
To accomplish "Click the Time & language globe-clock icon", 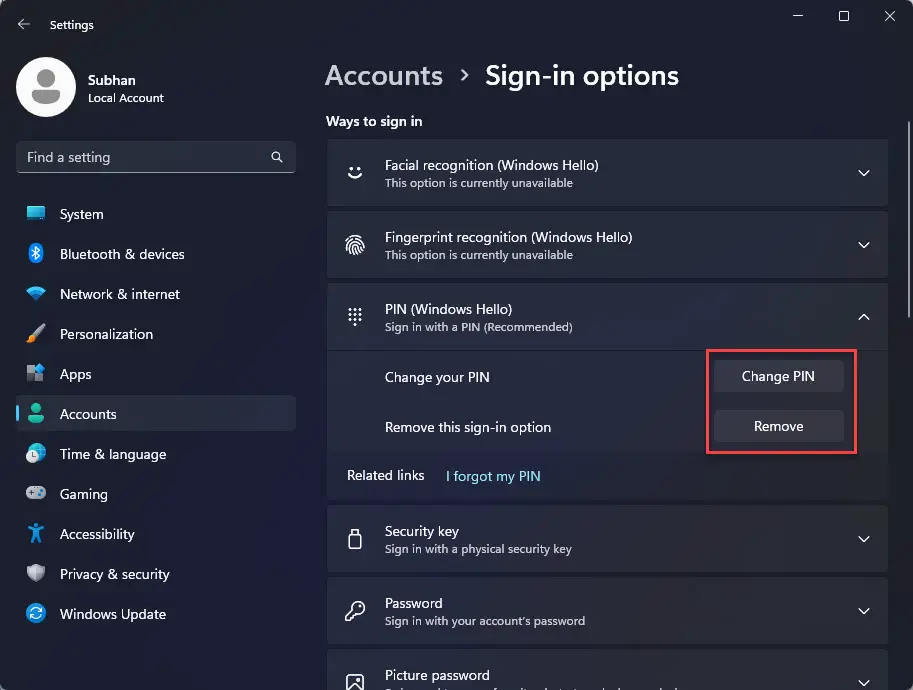I will click(x=36, y=453).
